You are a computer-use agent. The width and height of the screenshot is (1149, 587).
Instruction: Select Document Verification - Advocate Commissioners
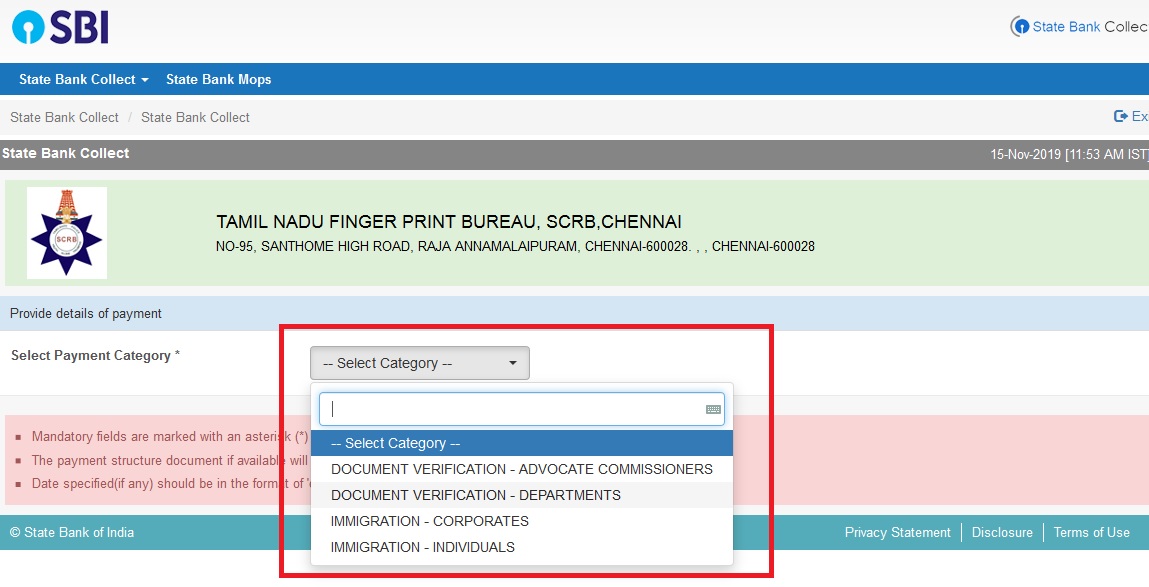click(521, 469)
